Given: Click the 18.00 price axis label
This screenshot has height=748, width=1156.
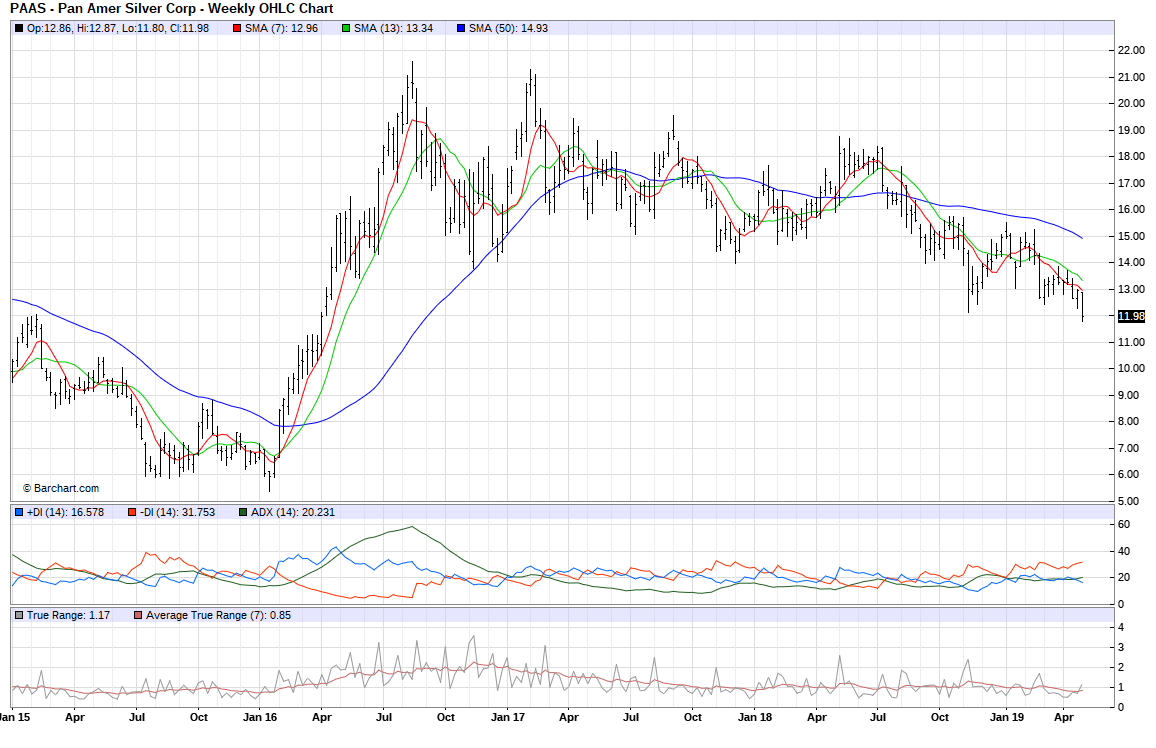Looking at the screenshot, I should (1131, 157).
